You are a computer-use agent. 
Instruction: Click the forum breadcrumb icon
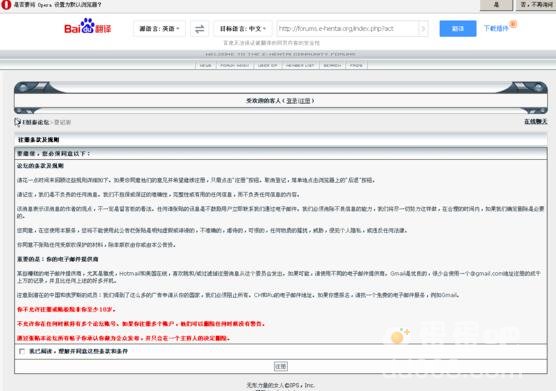tap(17, 122)
